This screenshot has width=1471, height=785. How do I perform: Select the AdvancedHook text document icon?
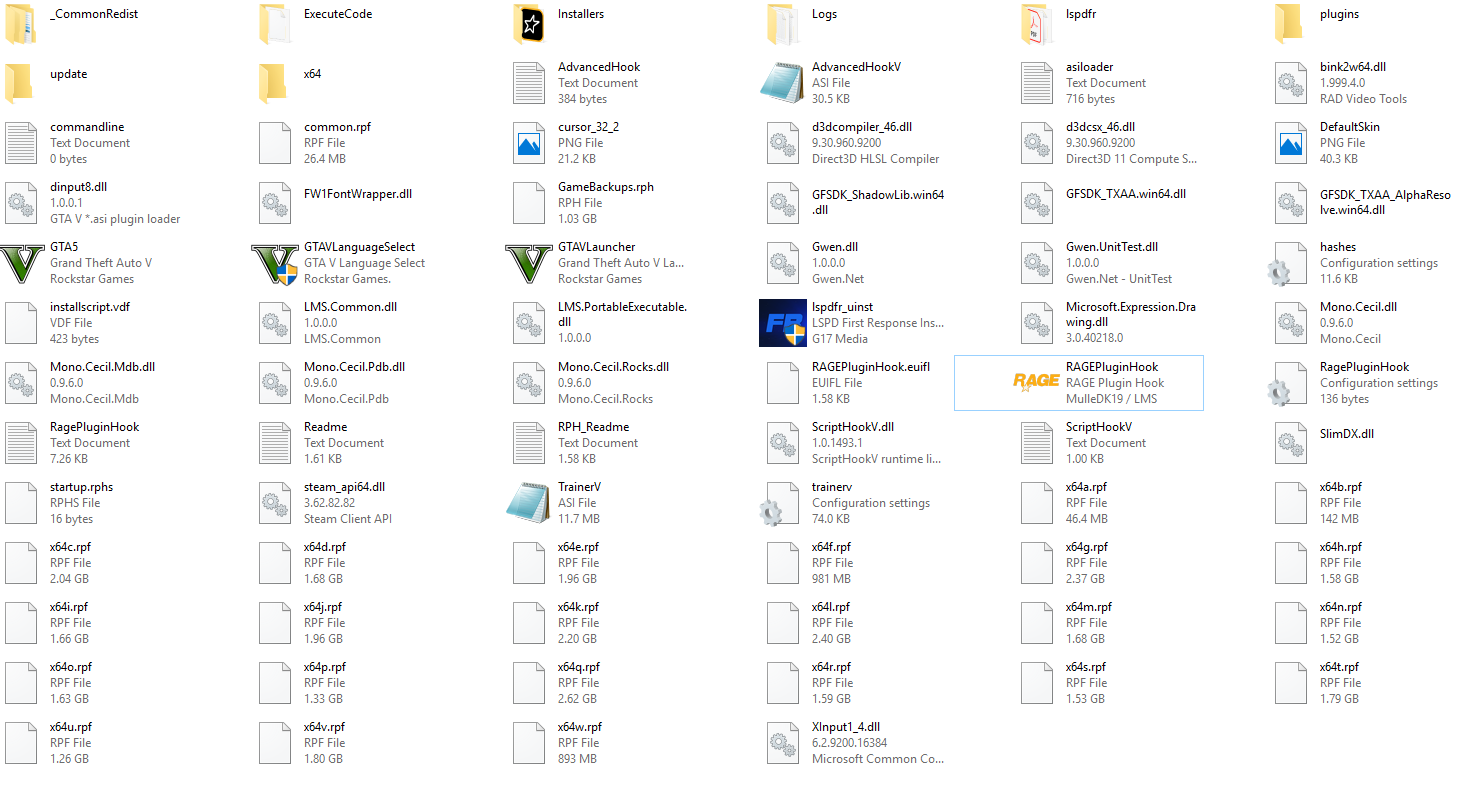click(x=528, y=83)
